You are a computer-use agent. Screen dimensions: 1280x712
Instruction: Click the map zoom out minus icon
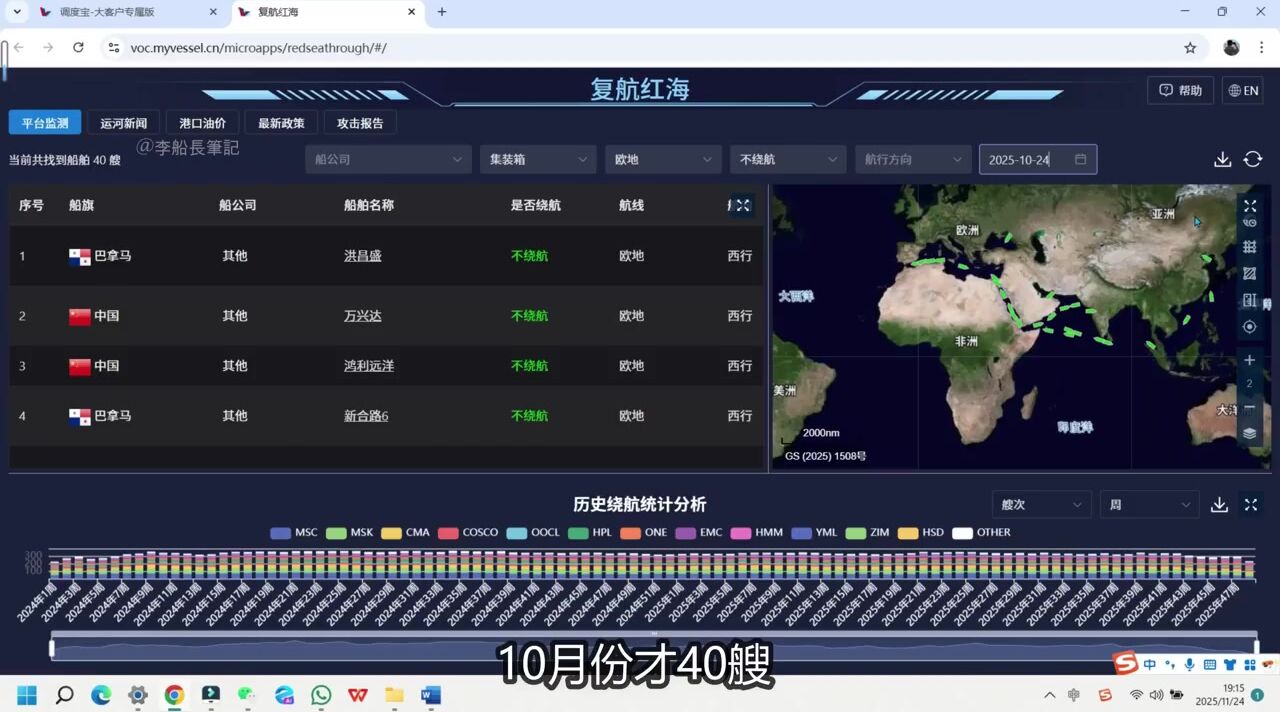tap(1249, 408)
